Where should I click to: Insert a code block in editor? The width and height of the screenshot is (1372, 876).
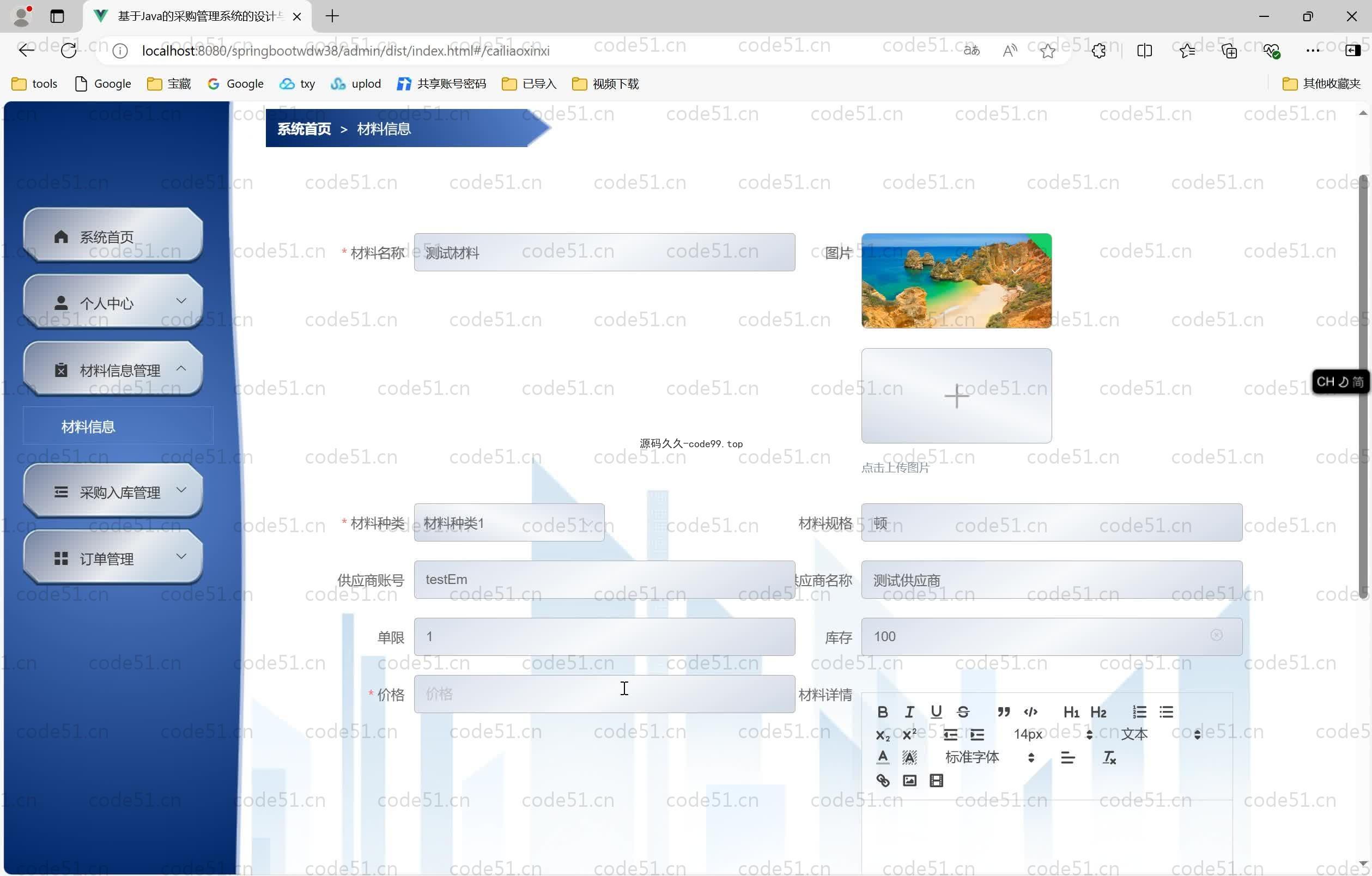click(x=1031, y=712)
